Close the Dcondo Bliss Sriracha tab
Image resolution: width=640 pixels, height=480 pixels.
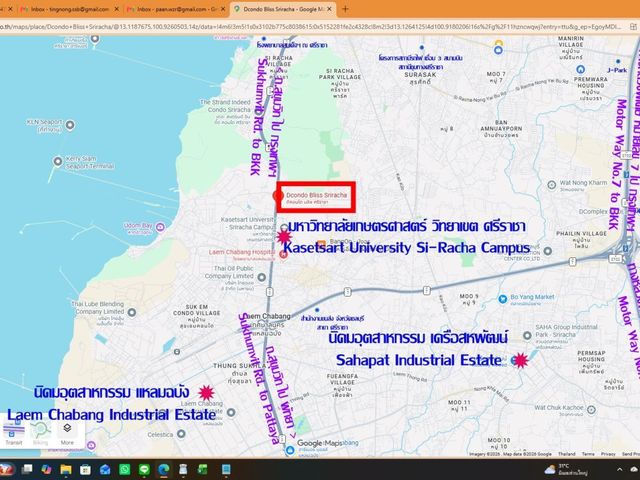(x=330, y=9)
